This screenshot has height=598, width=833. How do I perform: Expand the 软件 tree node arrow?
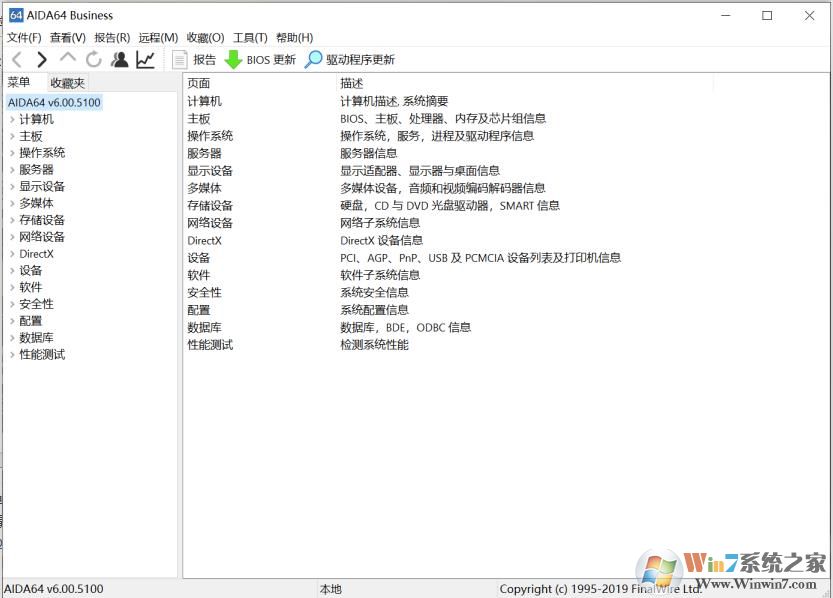coord(12,287)
